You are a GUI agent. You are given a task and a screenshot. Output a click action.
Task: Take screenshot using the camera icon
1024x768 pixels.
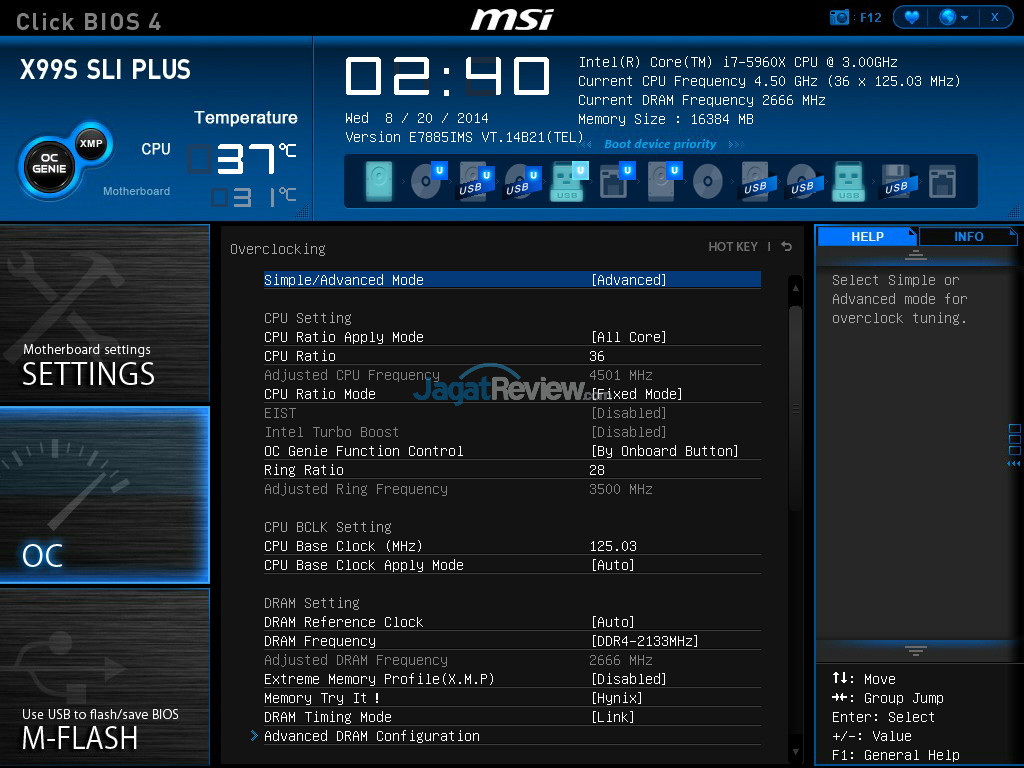pos(840,17)
